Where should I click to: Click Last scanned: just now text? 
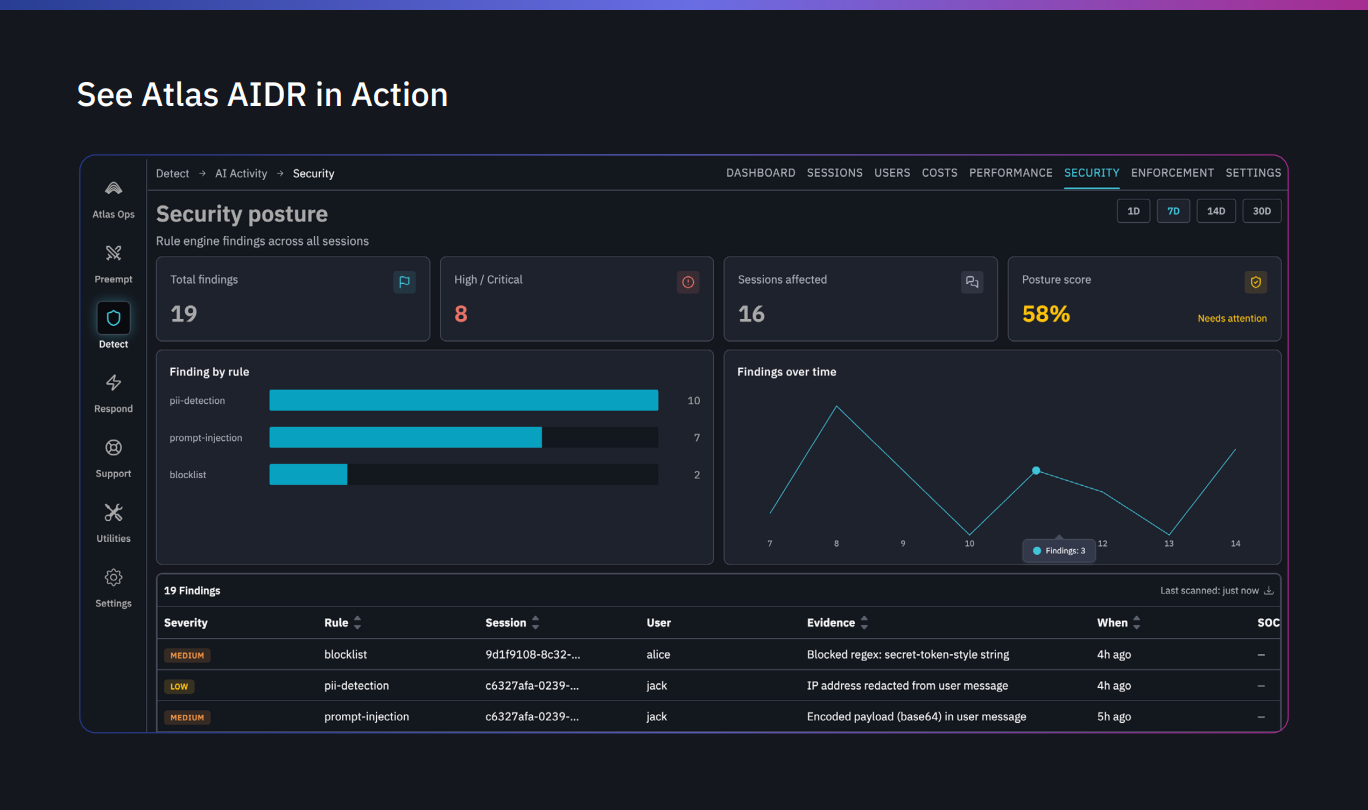click(1209, 591)
